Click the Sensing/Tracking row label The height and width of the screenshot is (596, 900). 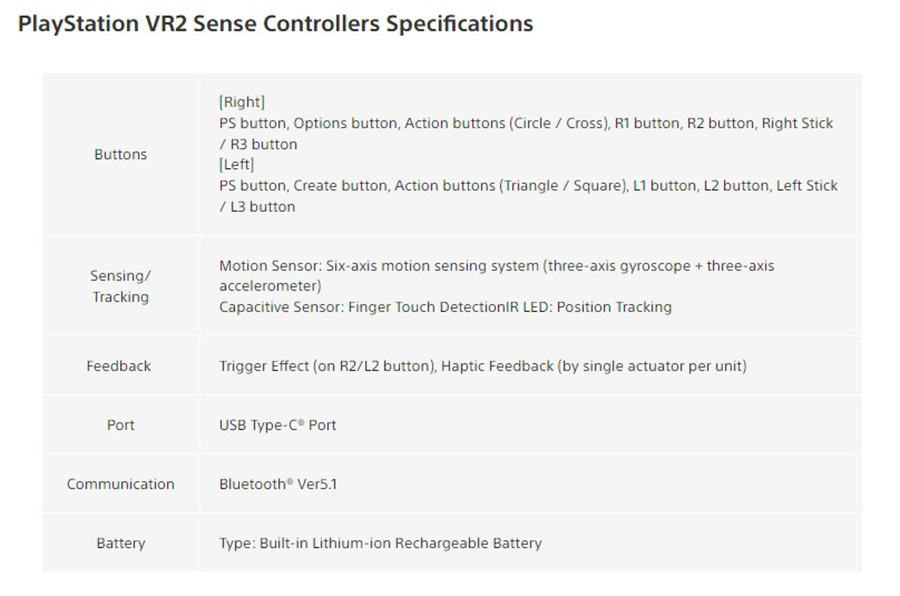(120, 286)
